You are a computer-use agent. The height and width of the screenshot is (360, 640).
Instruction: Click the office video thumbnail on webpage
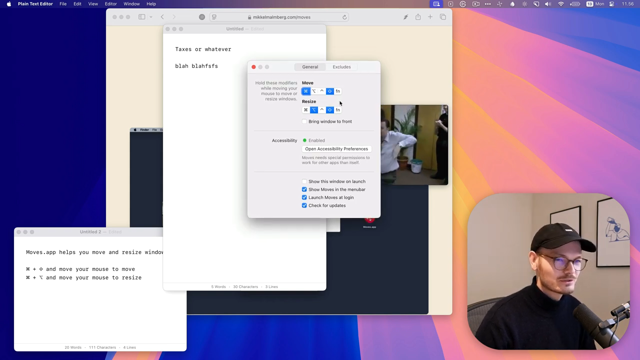coord(414,145)
